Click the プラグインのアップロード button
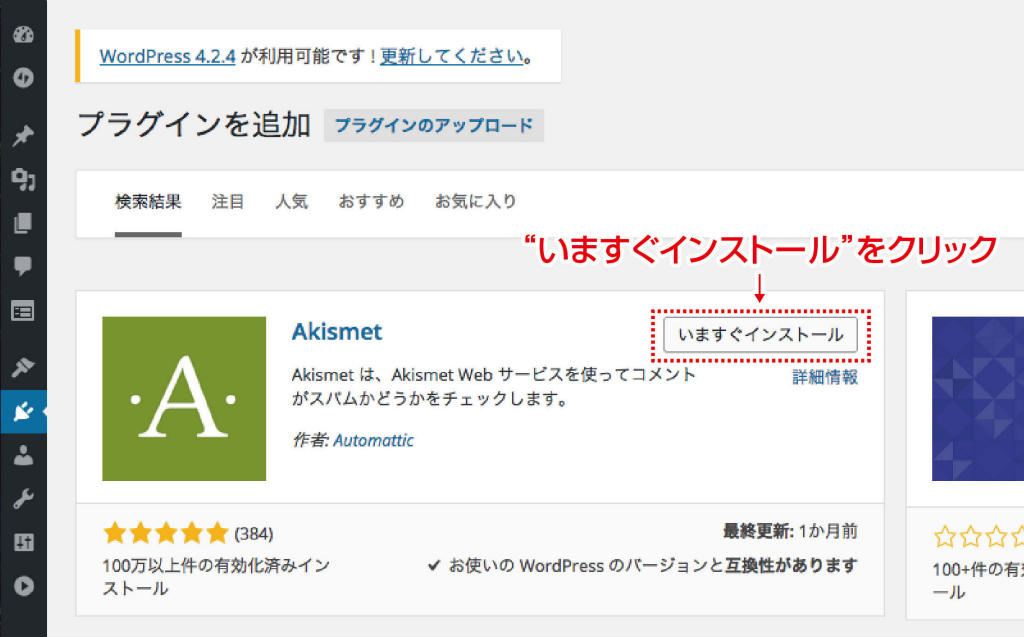The width and height of the screenshot is (1024, 637). pos(434,125)
